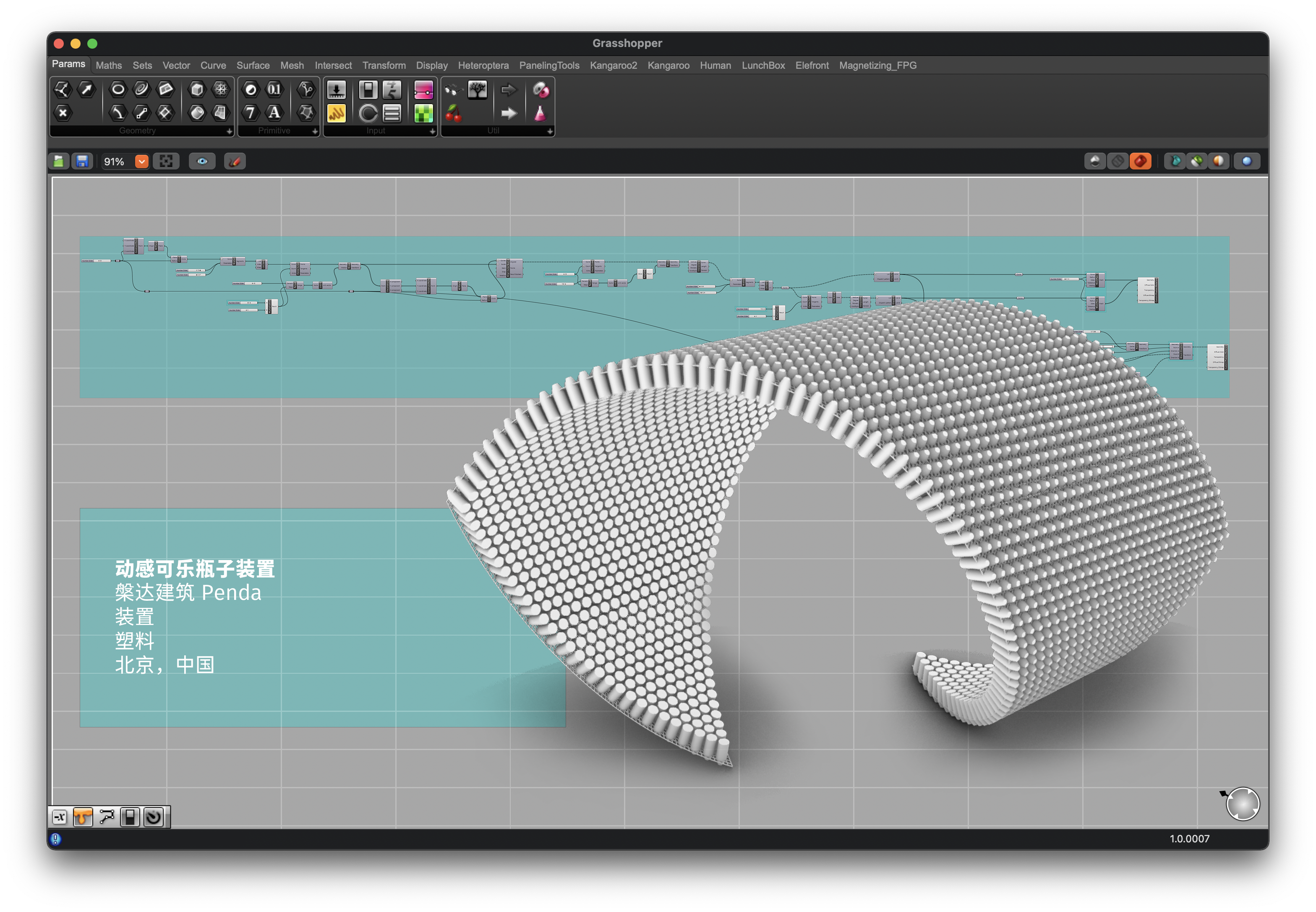Click the blue save document button
This screenshot has height=912, width=1316.
(82, 162)
